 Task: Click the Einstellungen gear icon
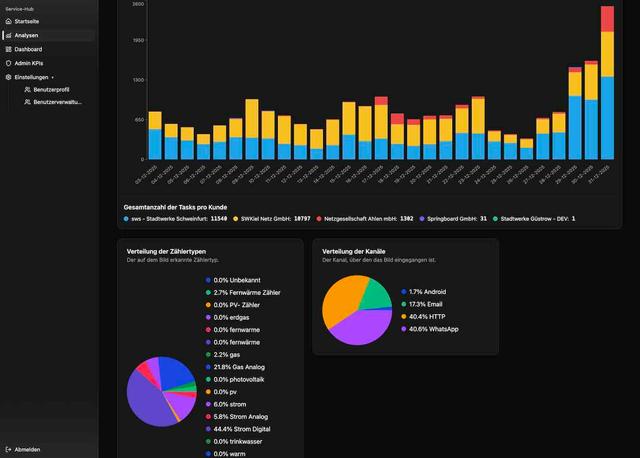(9, 77)
